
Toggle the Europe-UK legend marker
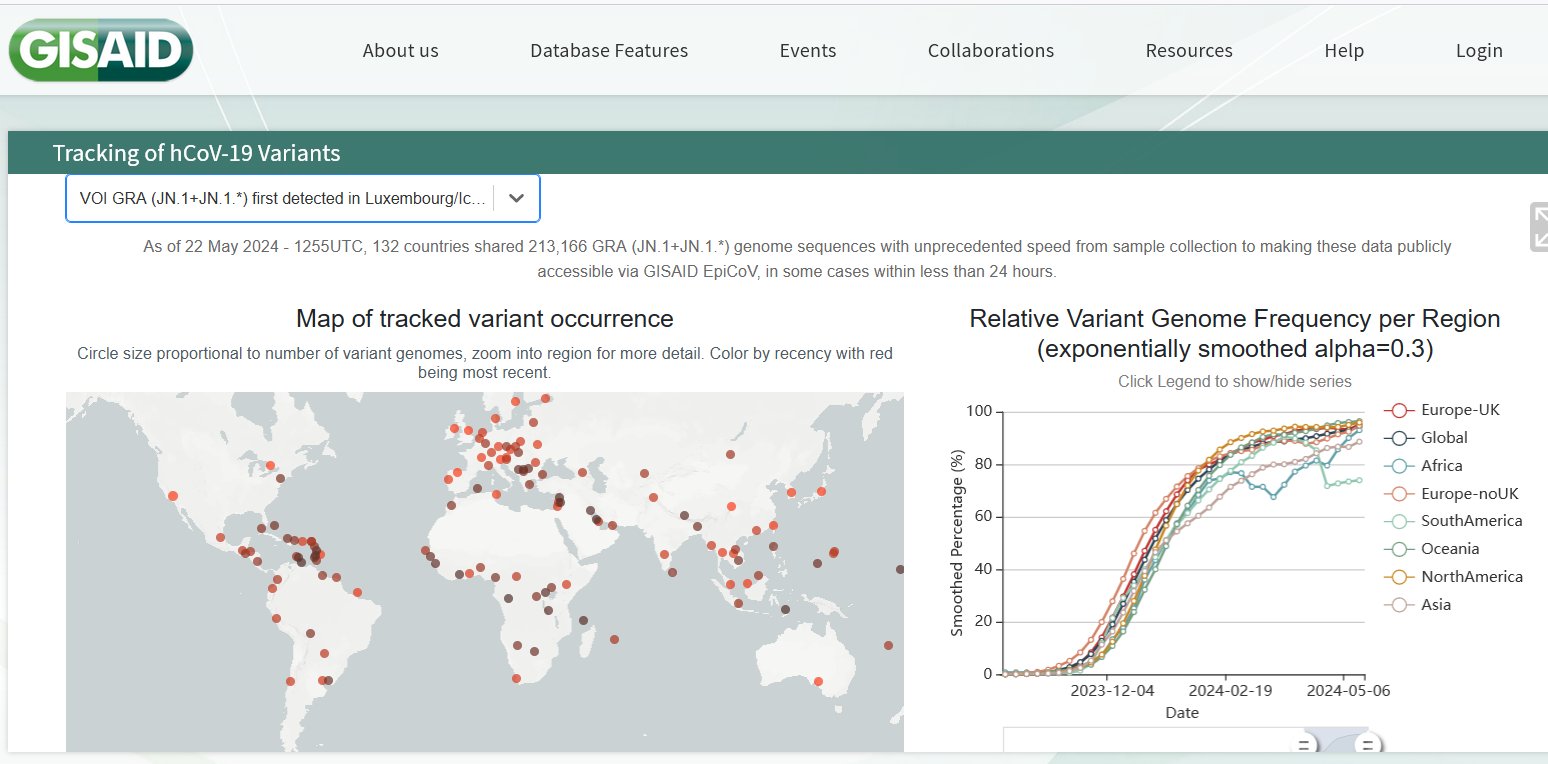point(1399,410)
